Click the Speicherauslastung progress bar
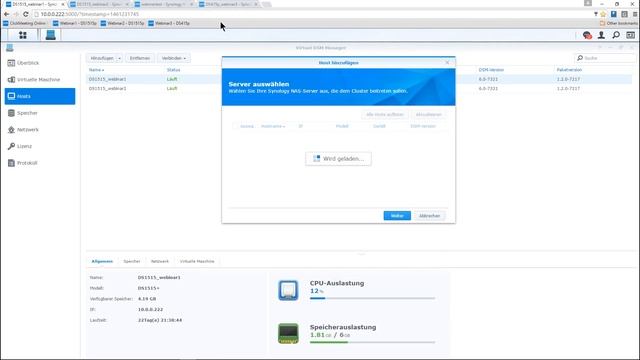Image resolution: width=640 pixels, height=360 pixels. 372,342
